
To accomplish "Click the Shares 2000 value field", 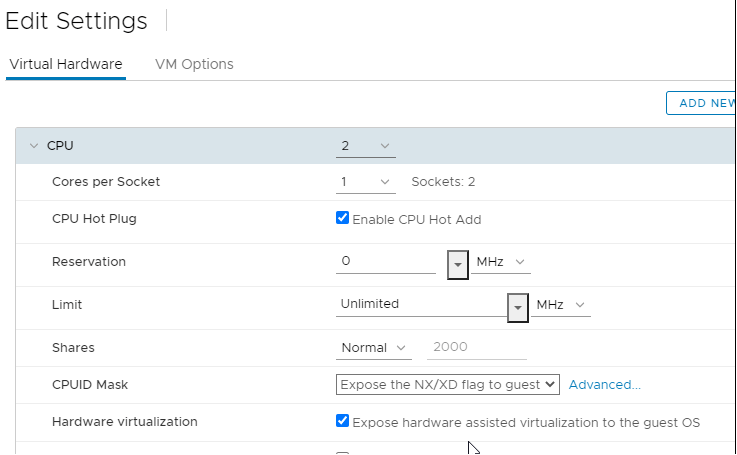I will coord(477,347).
